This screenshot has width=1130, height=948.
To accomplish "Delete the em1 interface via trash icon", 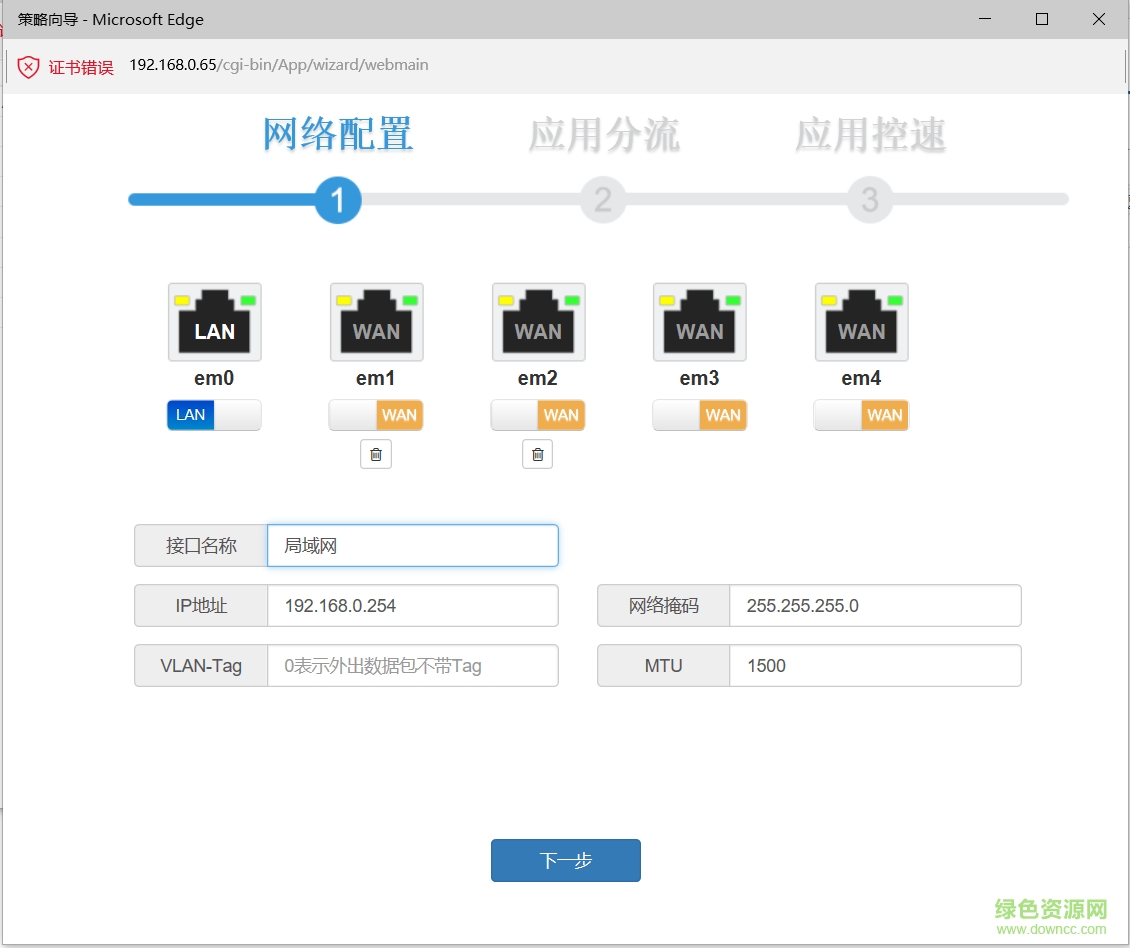I will [x=376, y=454].
